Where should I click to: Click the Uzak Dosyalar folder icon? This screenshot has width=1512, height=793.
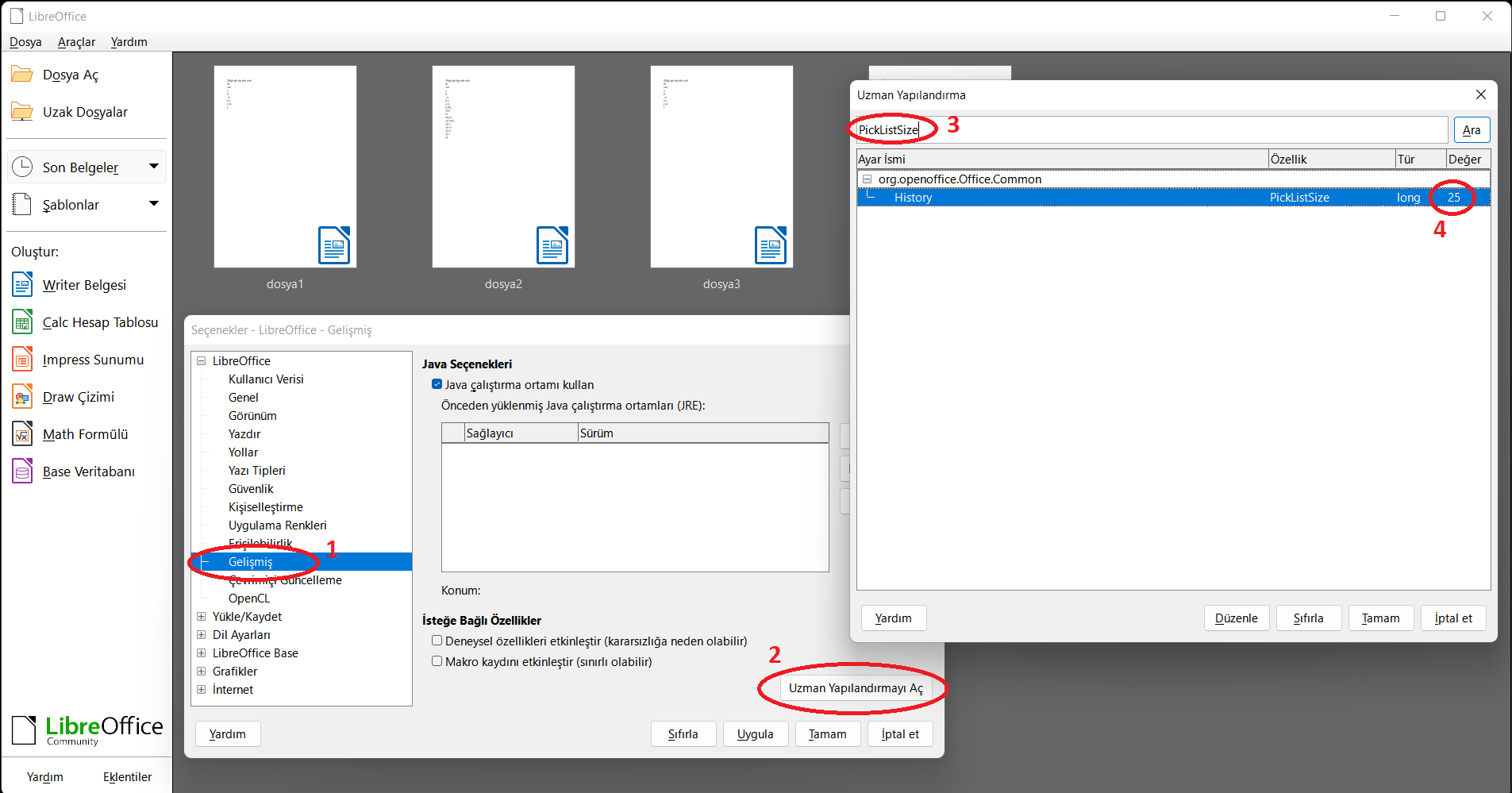pos(22,112)
